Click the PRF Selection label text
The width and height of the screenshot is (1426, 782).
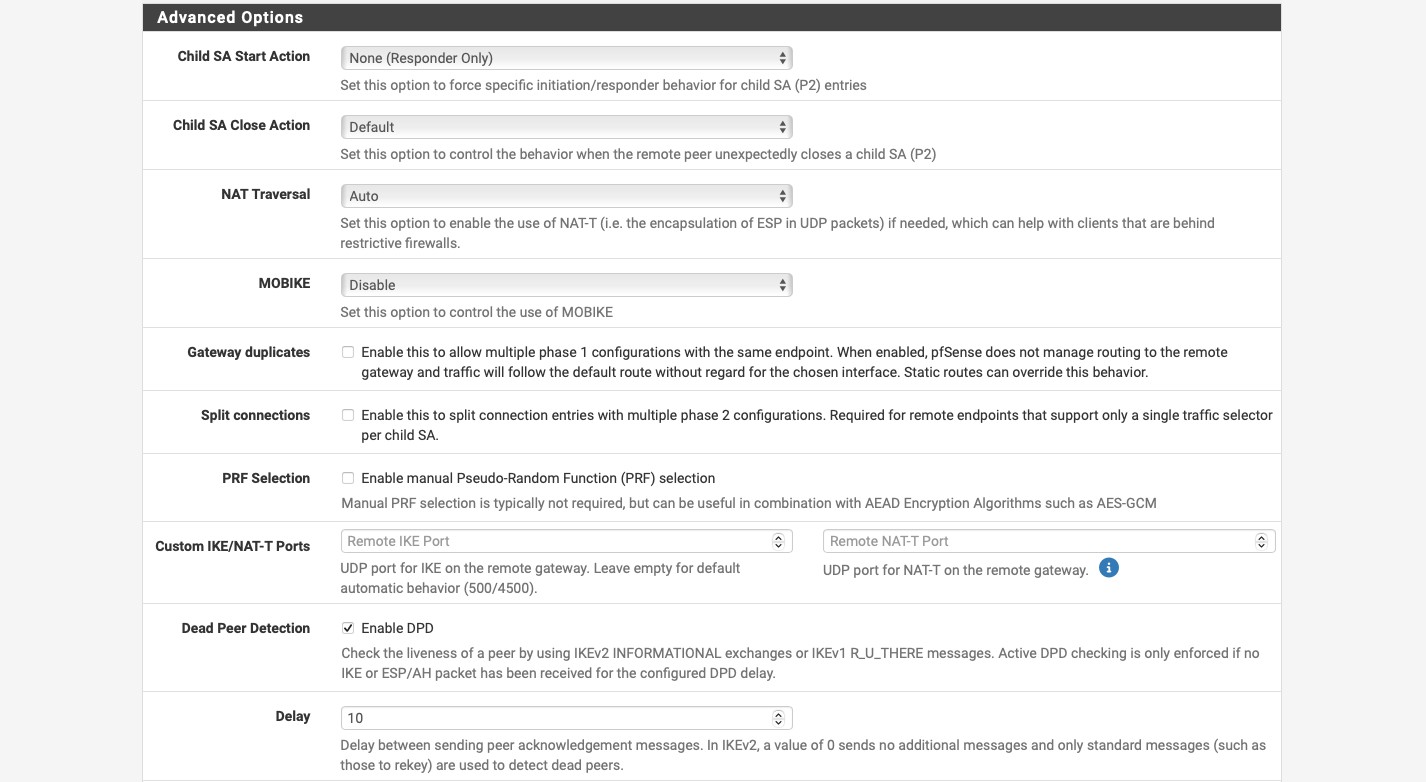(x=266, y=478)
